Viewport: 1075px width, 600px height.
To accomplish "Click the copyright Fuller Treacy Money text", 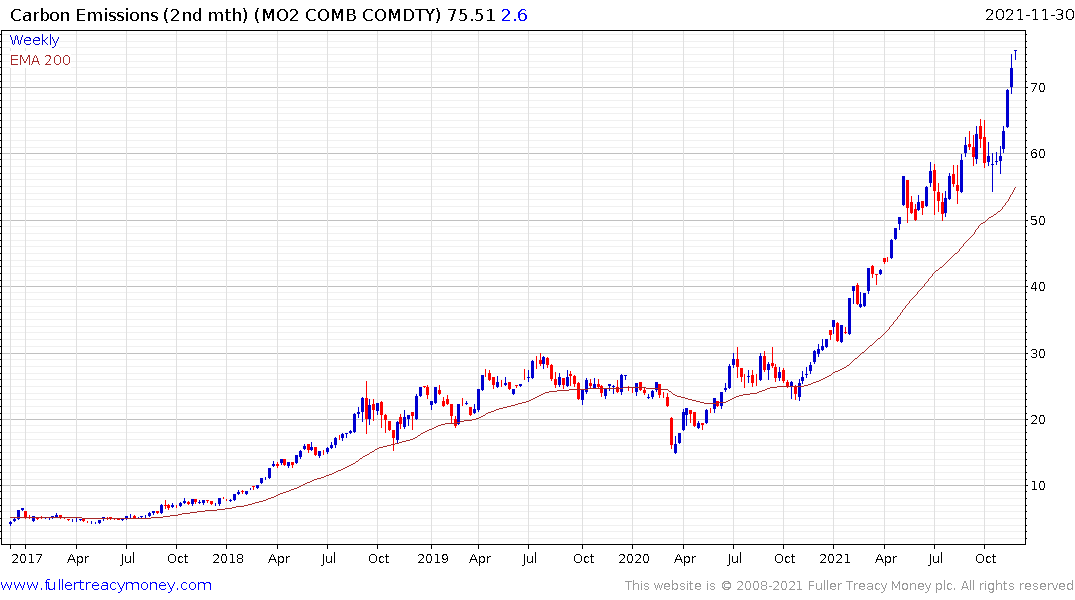I will pos(849,586).
